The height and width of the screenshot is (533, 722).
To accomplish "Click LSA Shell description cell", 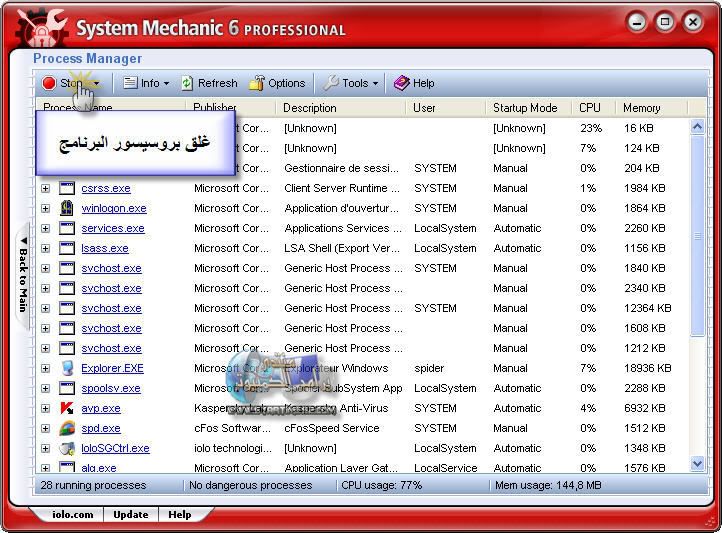I will coord(342,249).
